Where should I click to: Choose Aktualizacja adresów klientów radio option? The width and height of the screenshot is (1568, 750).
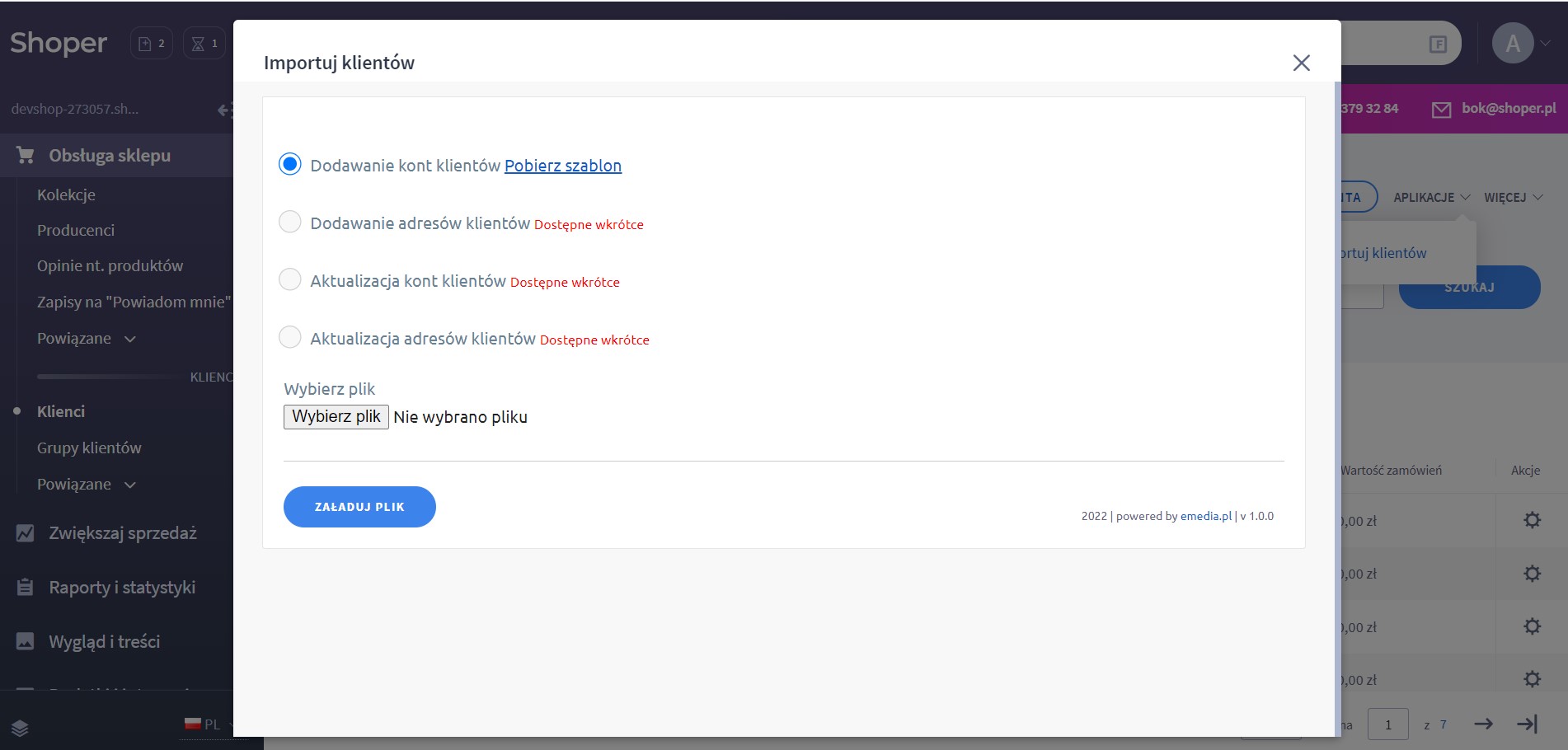(x=290, y=338)
